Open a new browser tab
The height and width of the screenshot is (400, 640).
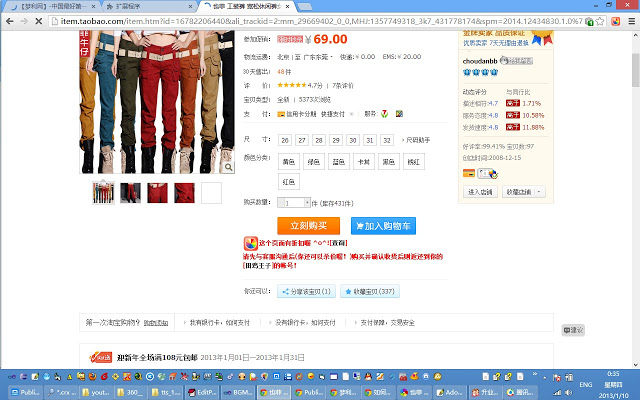pos(304,7)
